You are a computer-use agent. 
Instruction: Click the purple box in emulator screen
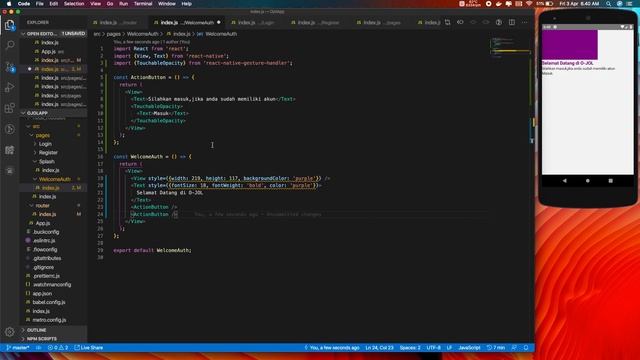click(569, 45)
